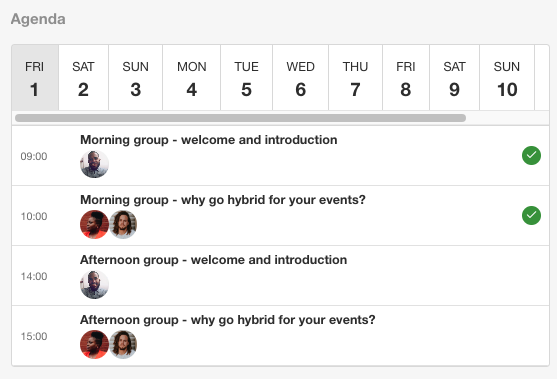
Task: Click green checkmark on 09:00 session
Action: pyautogui.click(x=531, y=156)
